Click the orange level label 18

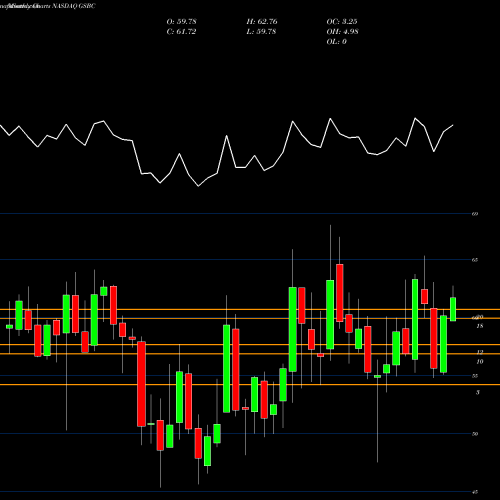pos(480,326)
